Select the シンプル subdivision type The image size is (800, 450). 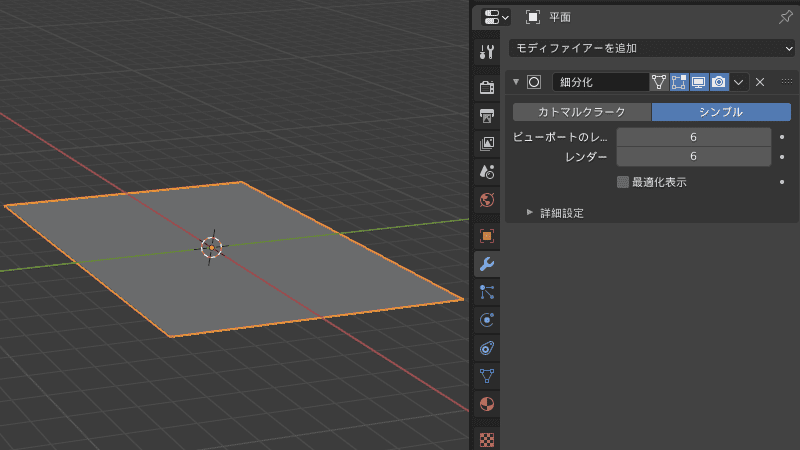coord(721,112)
